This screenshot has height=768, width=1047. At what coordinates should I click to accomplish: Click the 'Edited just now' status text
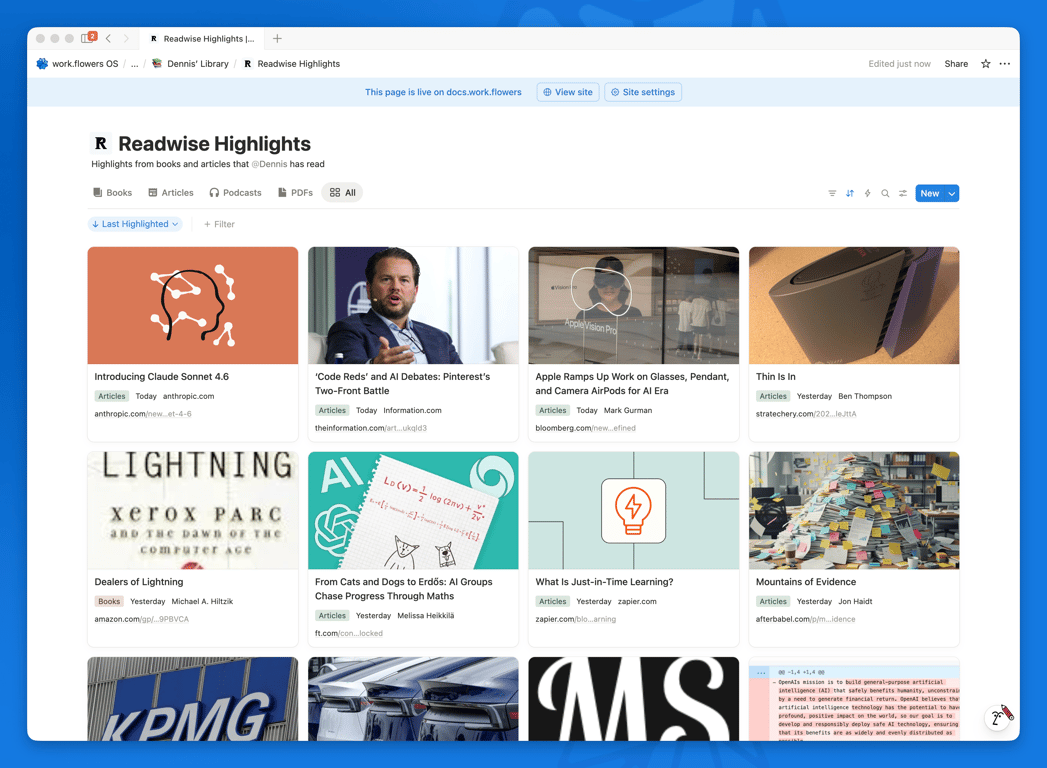click(899, 64)
